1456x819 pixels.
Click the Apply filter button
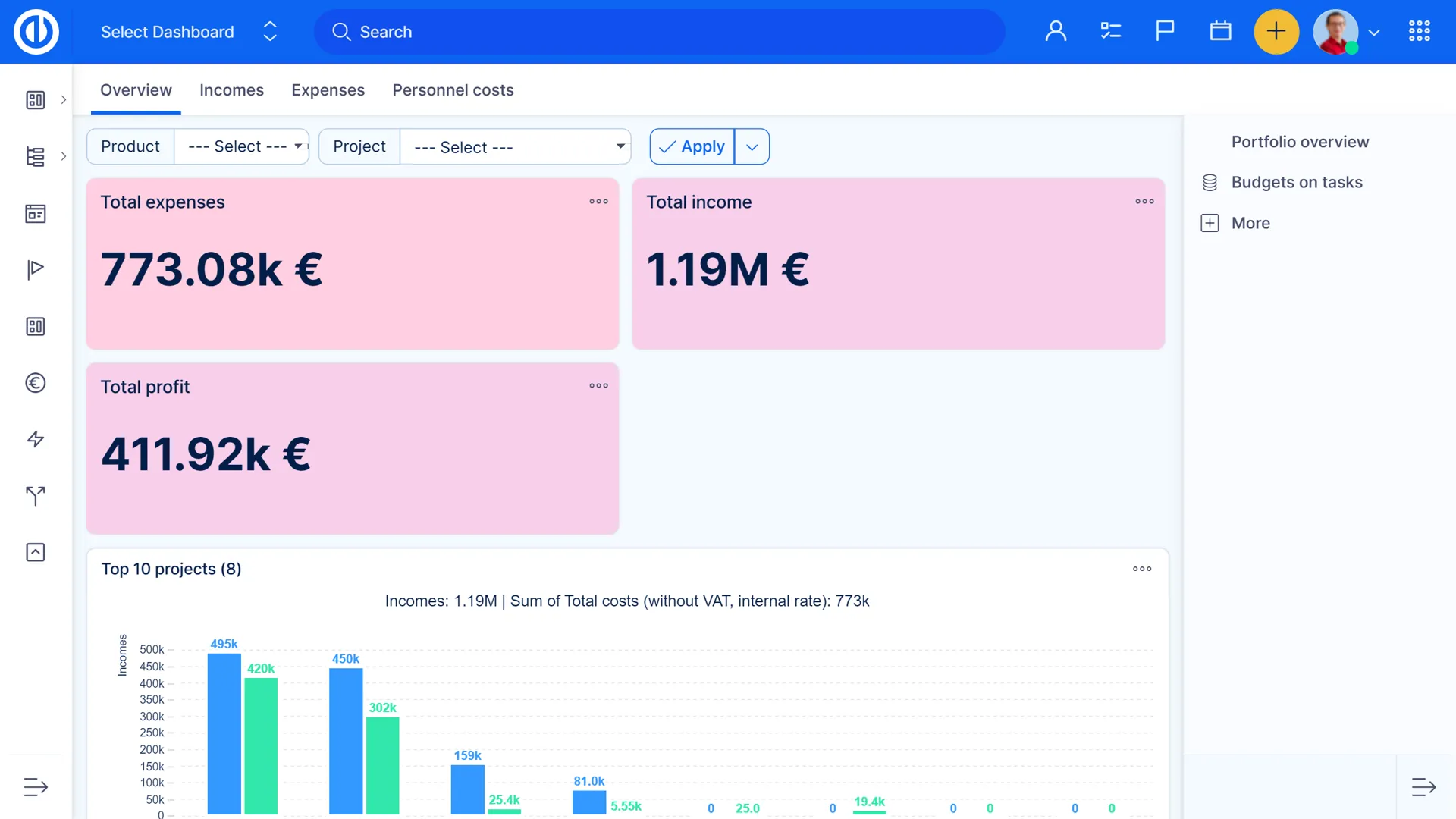692,146
